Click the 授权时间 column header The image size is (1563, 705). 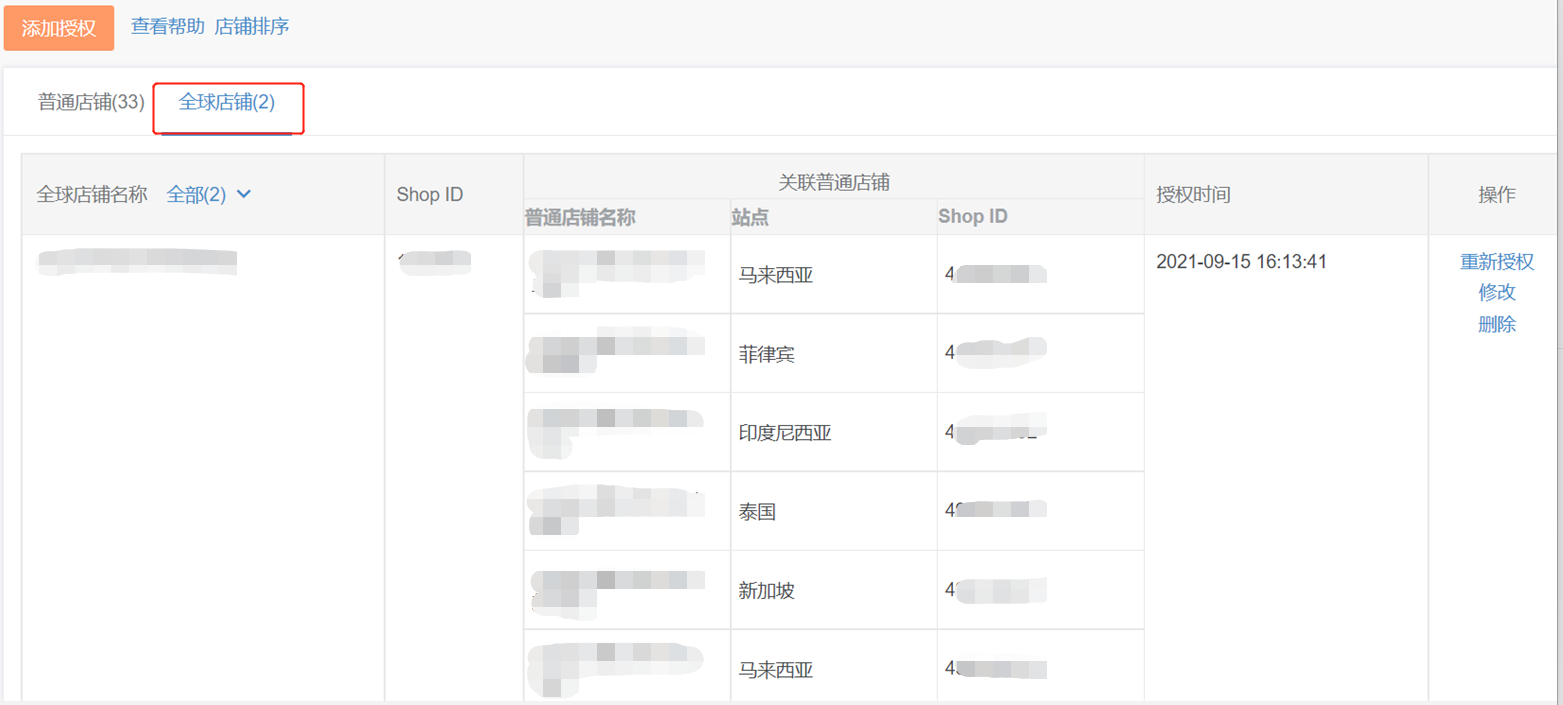tap(1193, 195)
